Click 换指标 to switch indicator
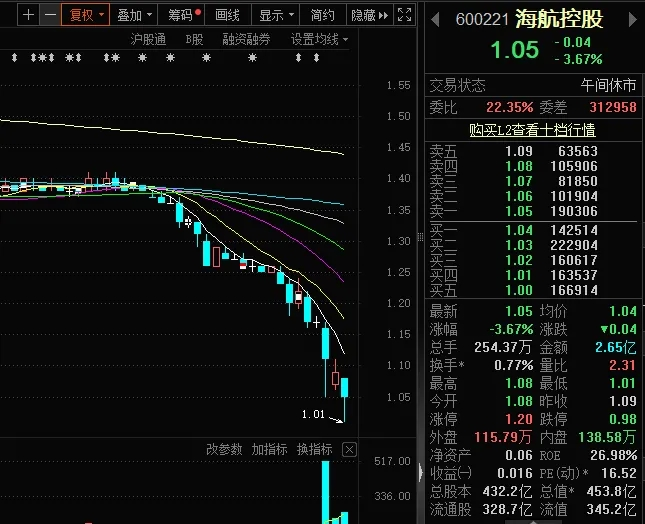Image resolution: width=645 pixels, height=524 pixels. (x=313, y=450)
